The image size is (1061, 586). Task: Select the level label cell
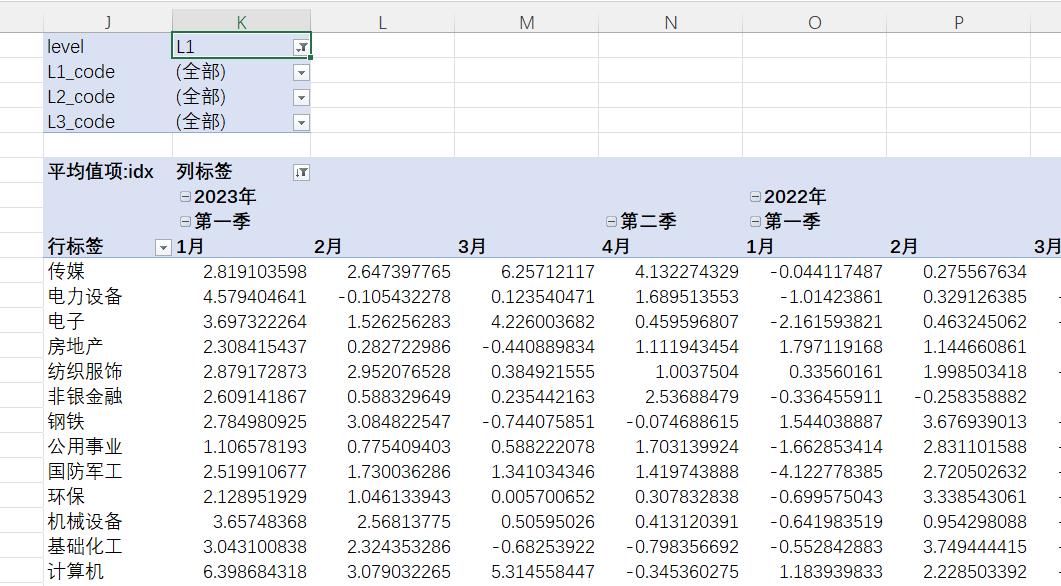pos(108,47)
